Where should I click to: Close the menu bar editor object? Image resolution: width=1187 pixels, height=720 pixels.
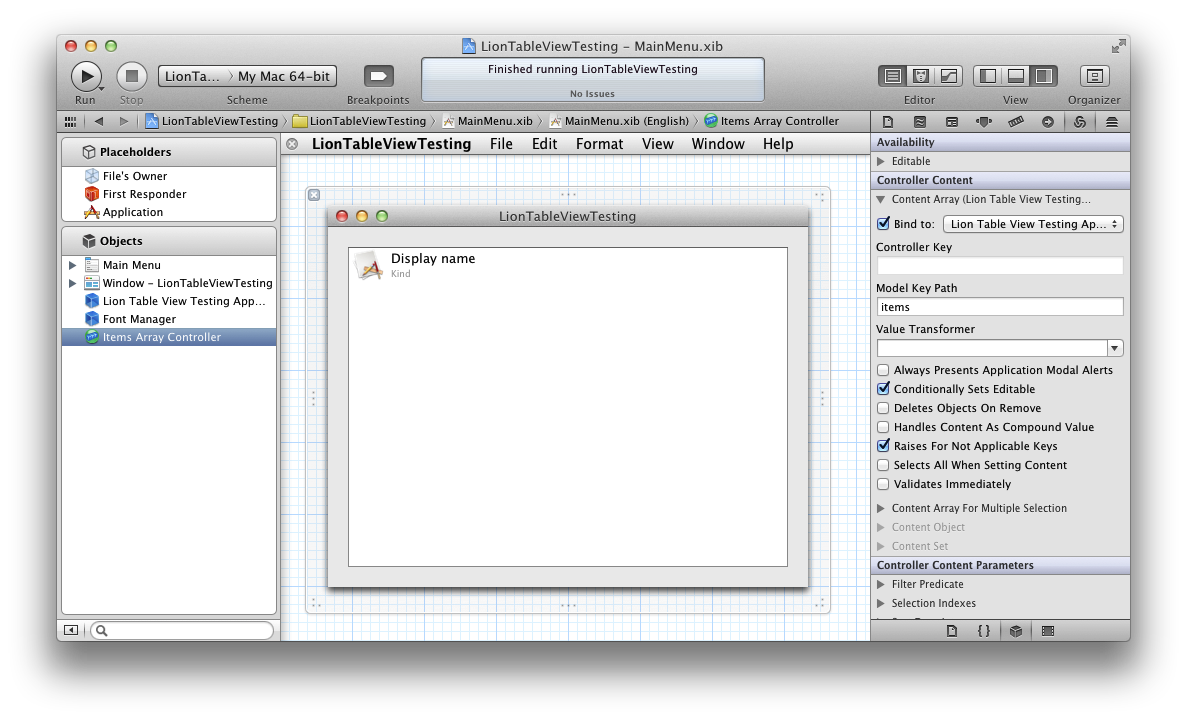point(292,144)
